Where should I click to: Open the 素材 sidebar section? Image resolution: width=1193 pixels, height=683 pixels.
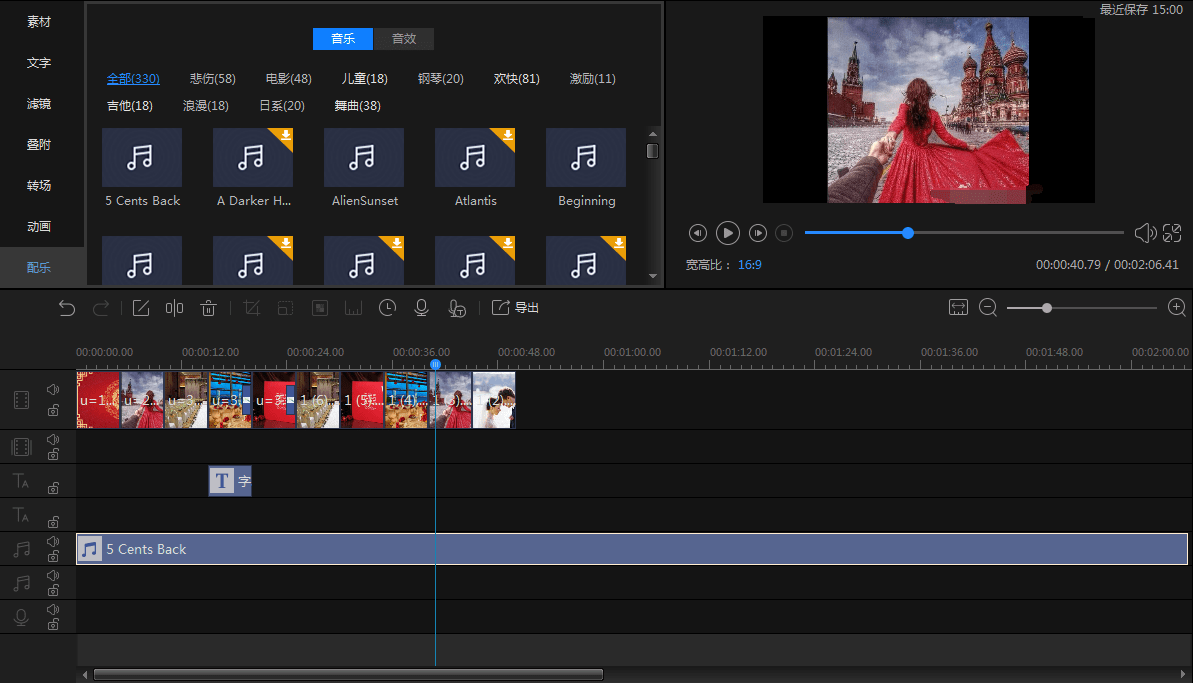(39, 22)
